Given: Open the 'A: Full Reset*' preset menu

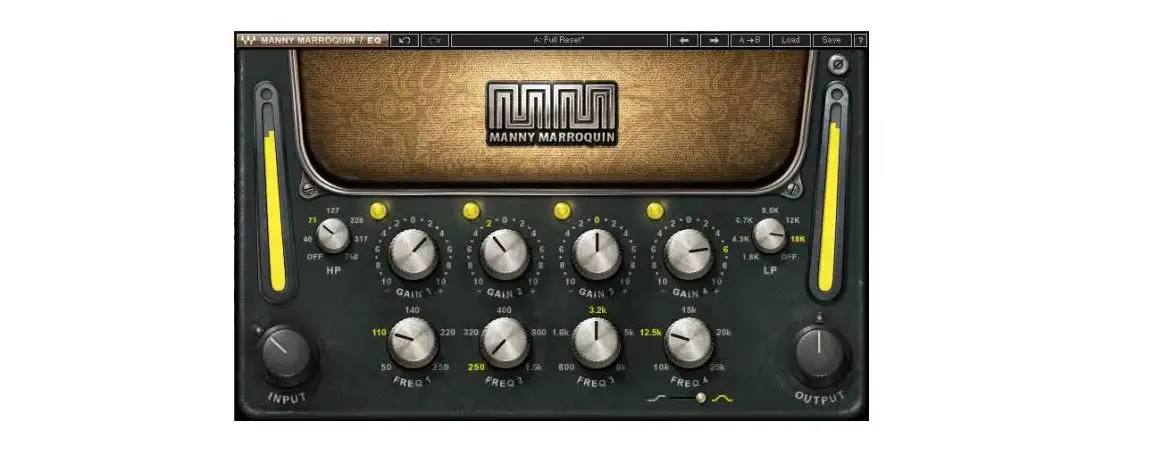Looking at the screenshot, I should tap(558, 41).
